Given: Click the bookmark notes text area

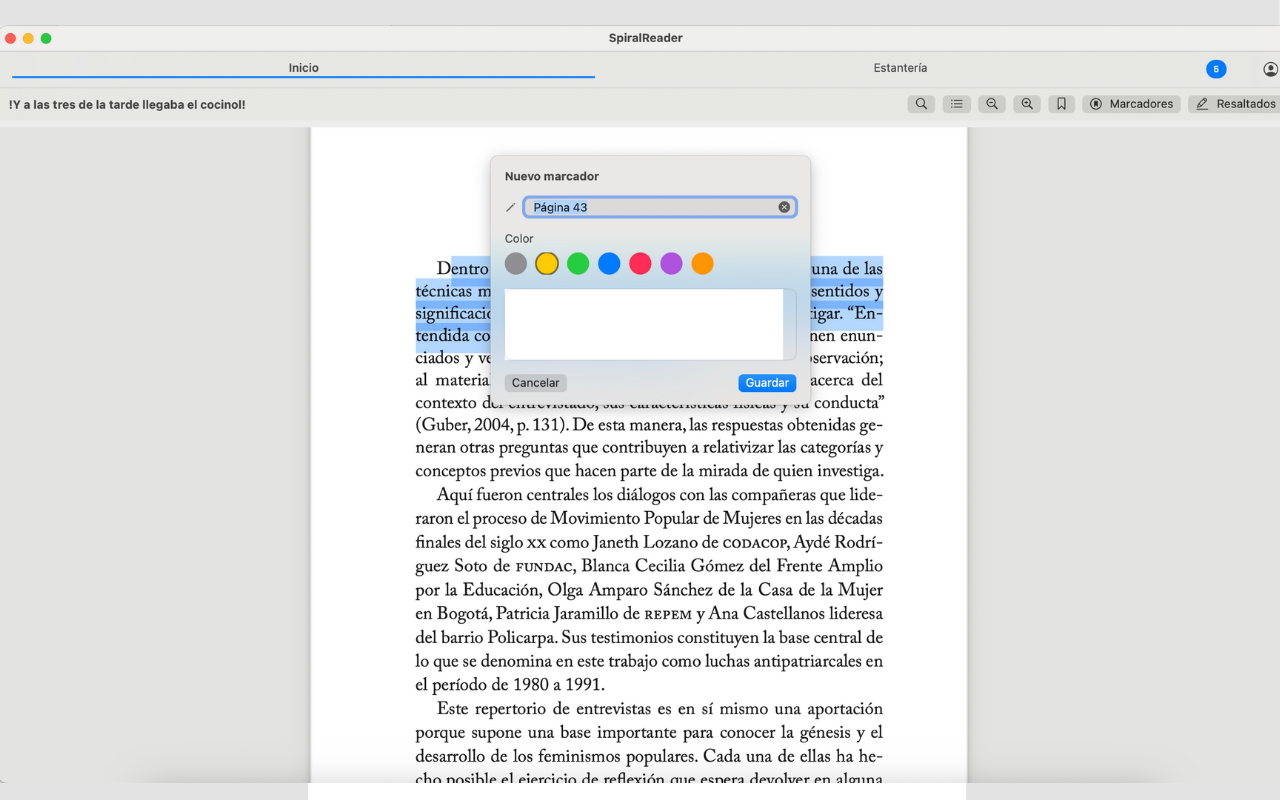Looking at the screenshot, I should [650, 324].
